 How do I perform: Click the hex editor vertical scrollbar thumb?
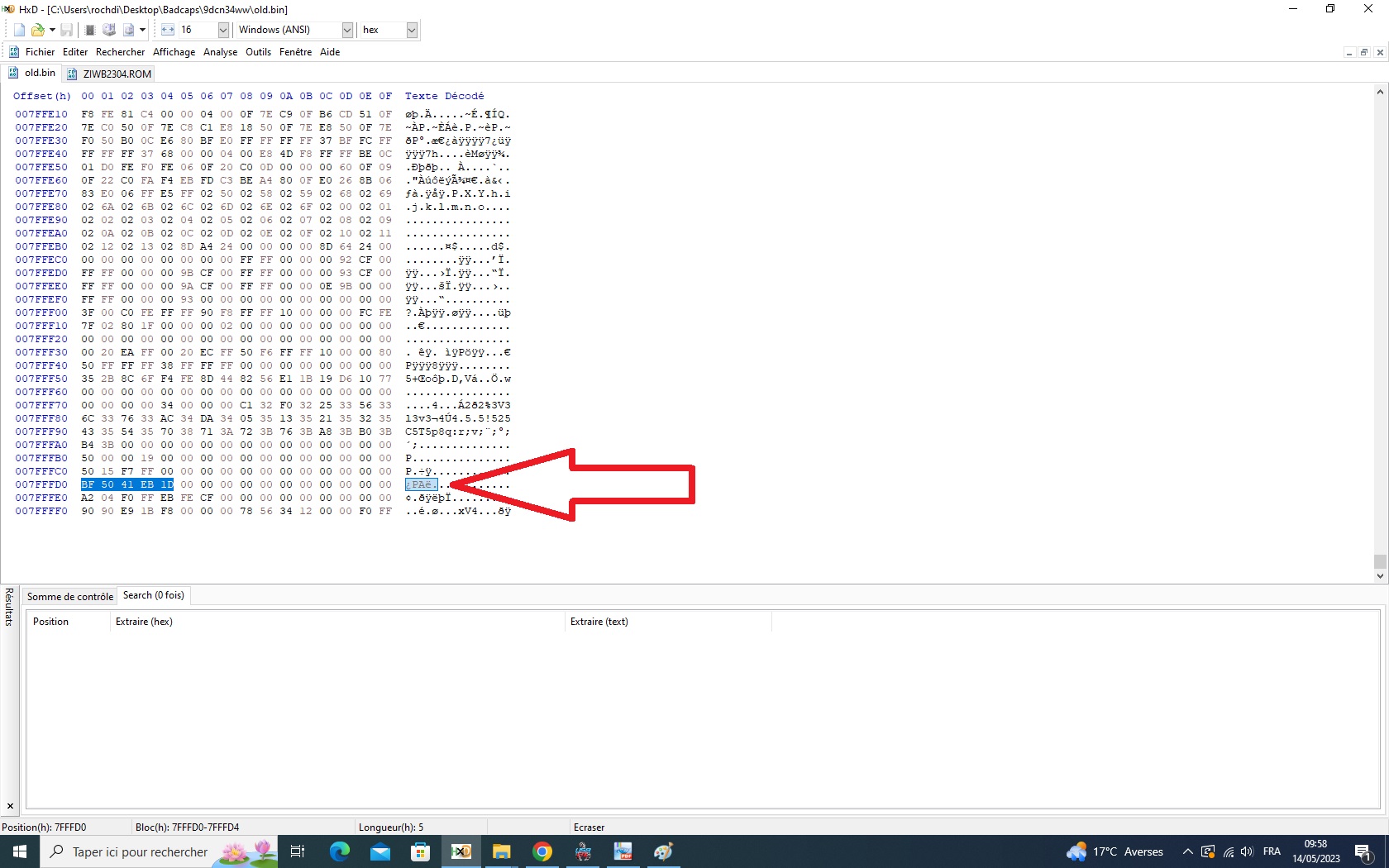[1380, 562]
